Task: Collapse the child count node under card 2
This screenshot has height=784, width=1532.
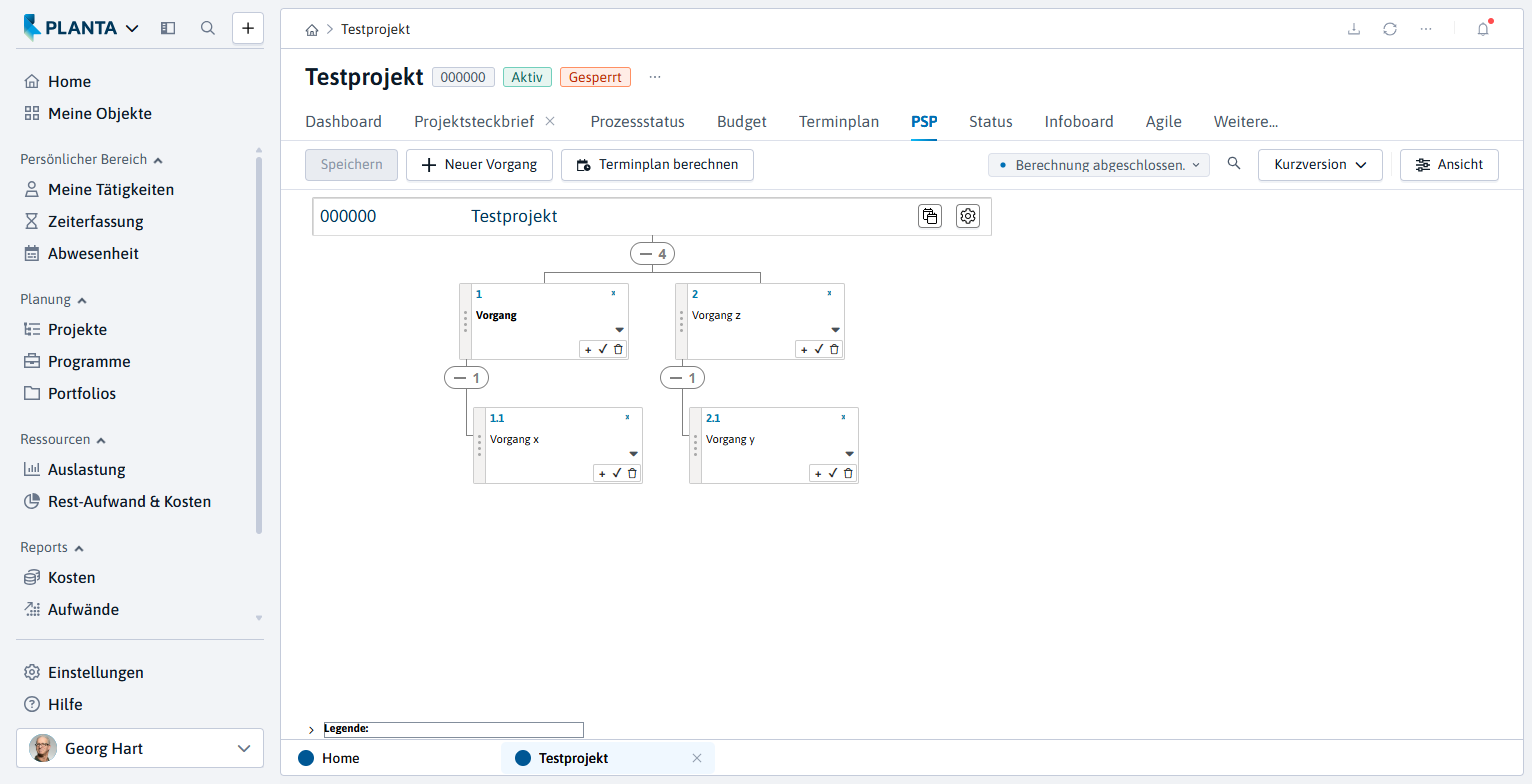Action: point(683,378)
